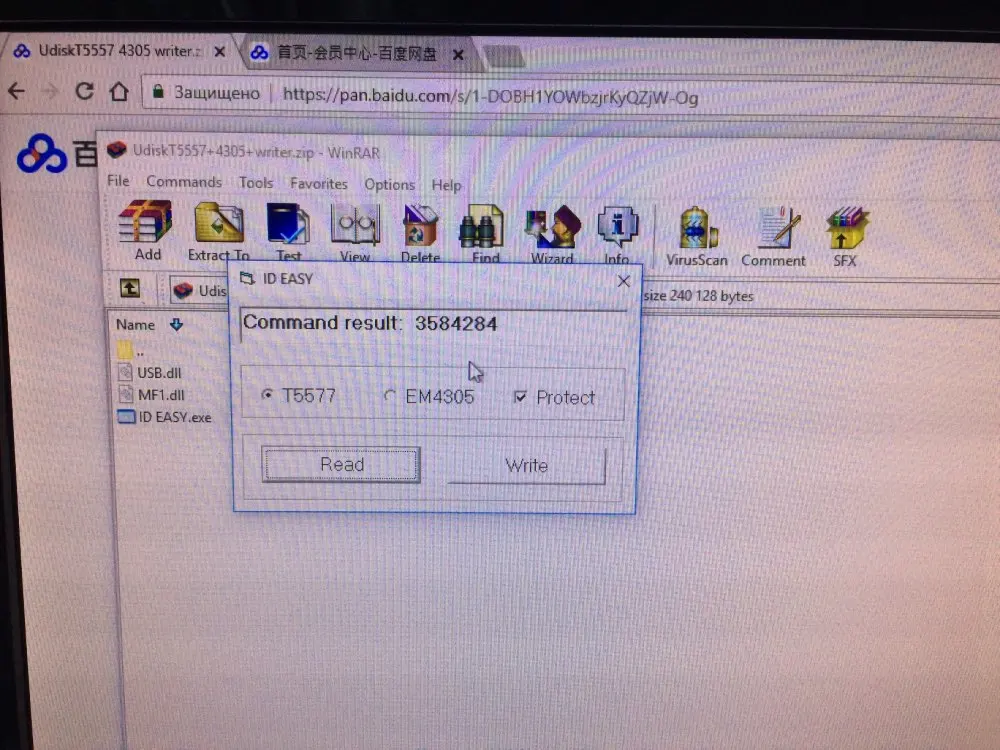
Task: Close the ID EASY dialog
Action: [624, 281]
